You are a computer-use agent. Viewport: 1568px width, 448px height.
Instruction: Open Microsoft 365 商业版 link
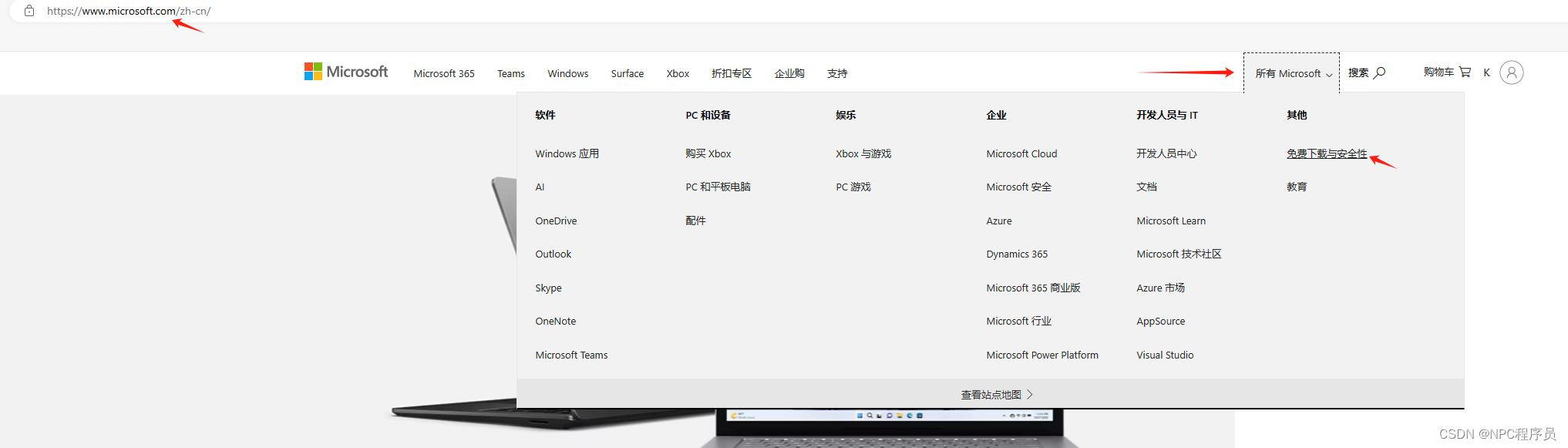(1033, 288)
